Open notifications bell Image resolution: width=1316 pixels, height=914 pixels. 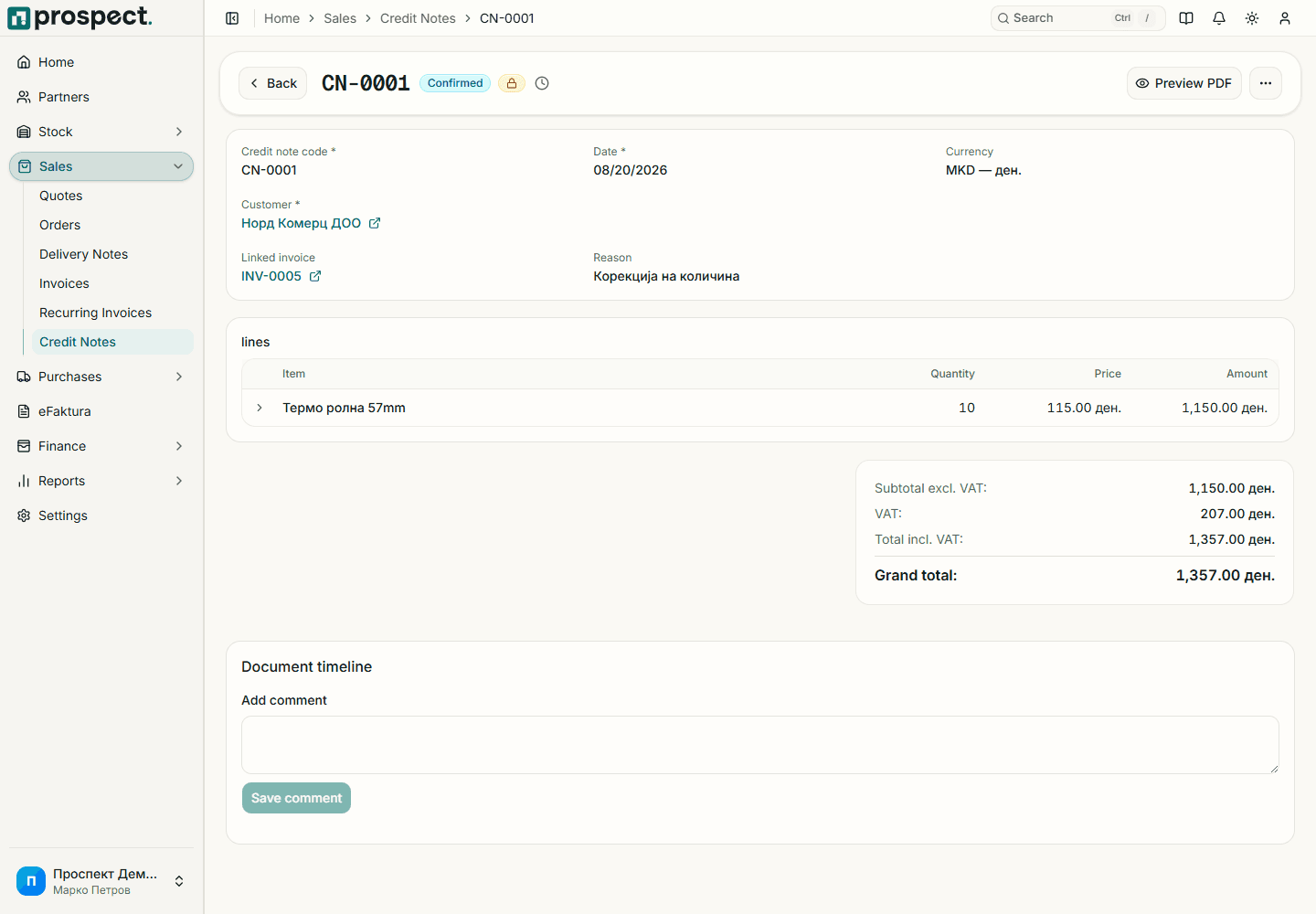click(1219, 18)
